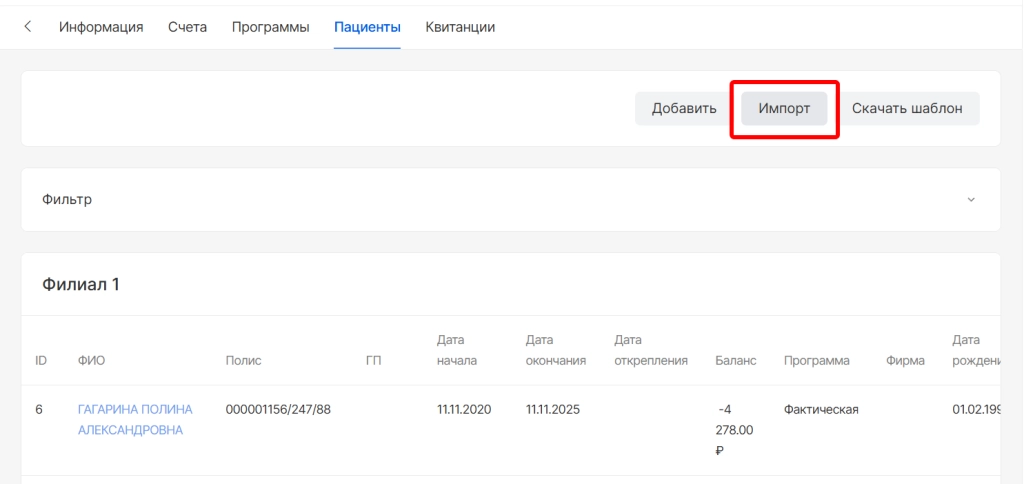
Task: Expand the Фильтр panel chevron
Action: 970,200
